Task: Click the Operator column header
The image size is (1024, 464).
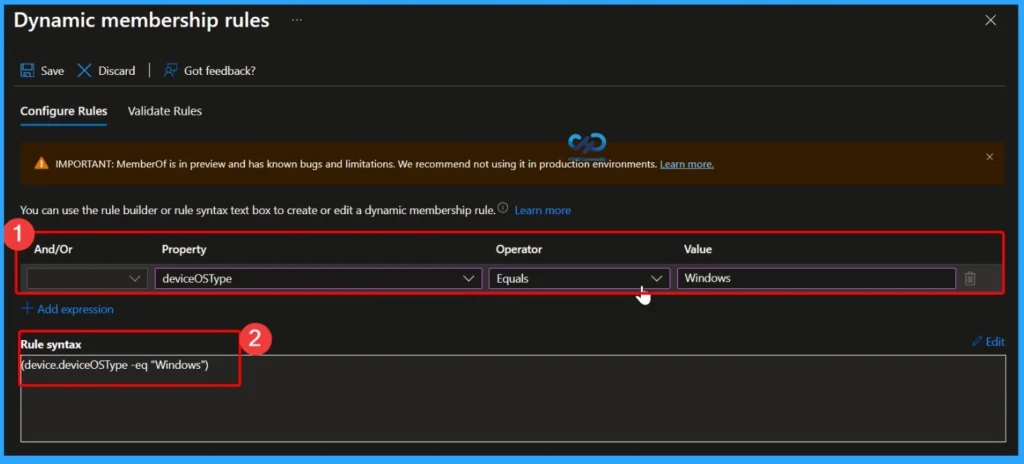Action: (519, 250)
